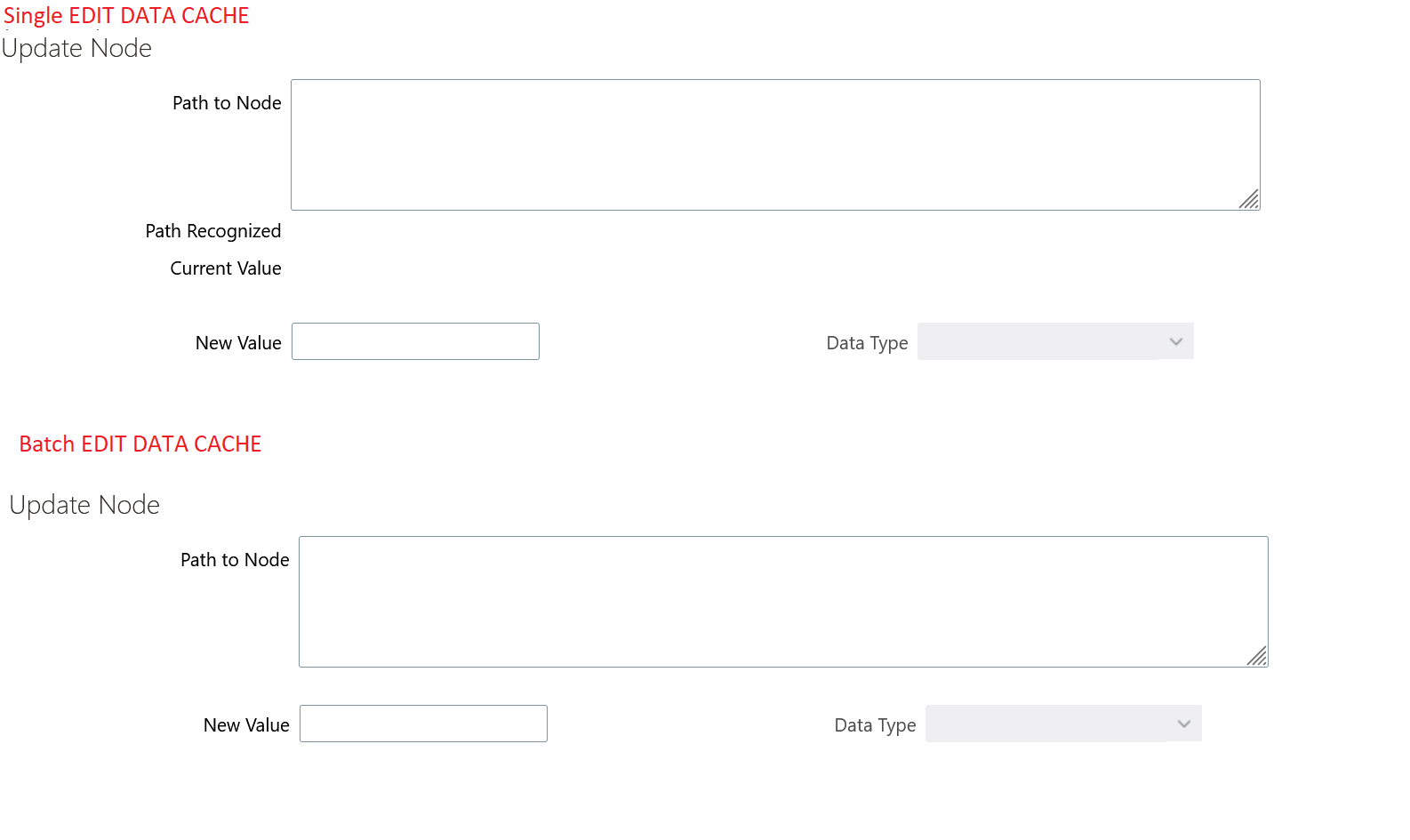The height and width of the screenshot is (840, 1410).
Task: Click the 'Path Recognized' label
Action: pyautogui.click(x=213, y=231)
